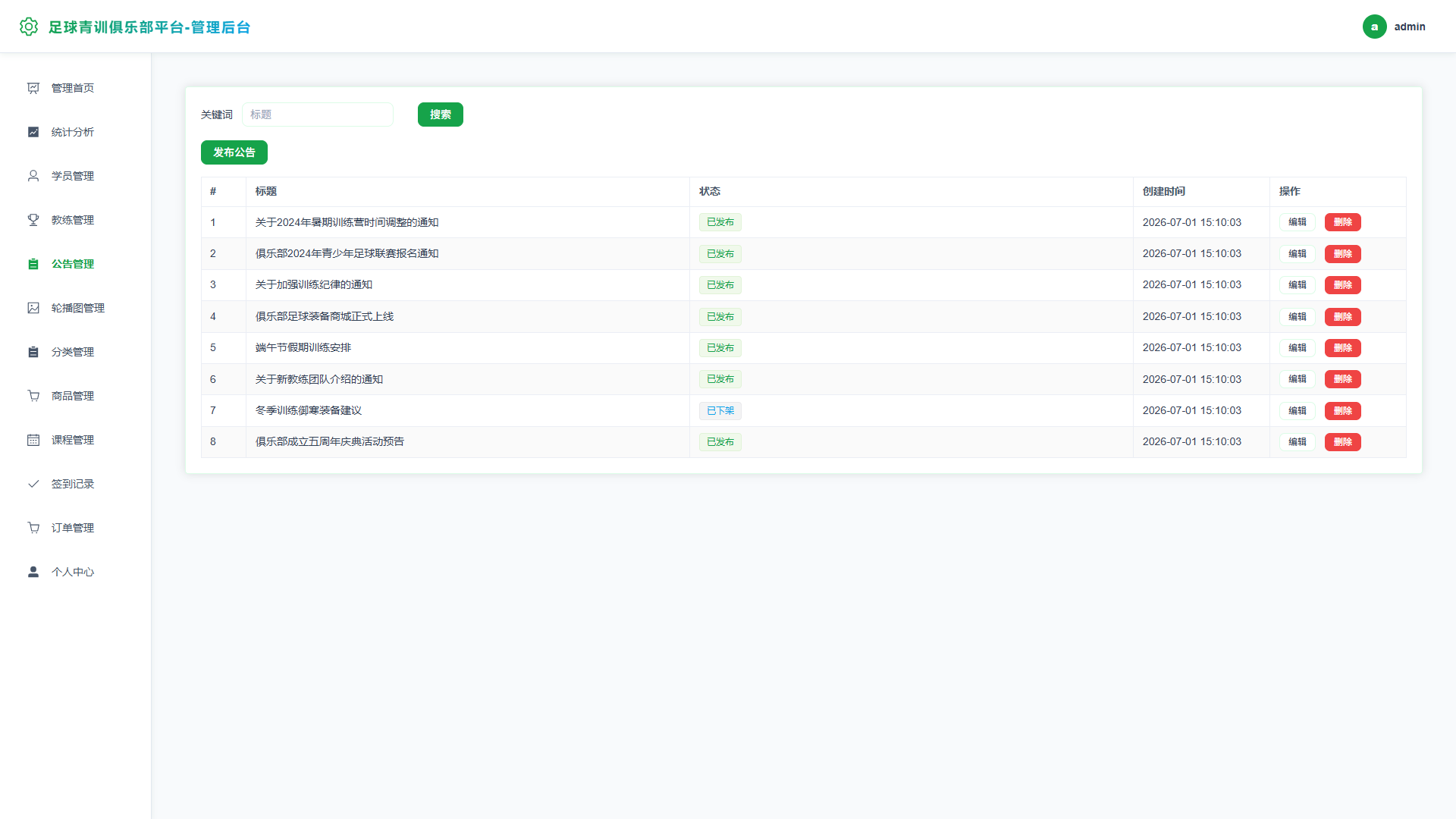
Task: Click the 创建时间 column header
Action: pos(1164,191)
